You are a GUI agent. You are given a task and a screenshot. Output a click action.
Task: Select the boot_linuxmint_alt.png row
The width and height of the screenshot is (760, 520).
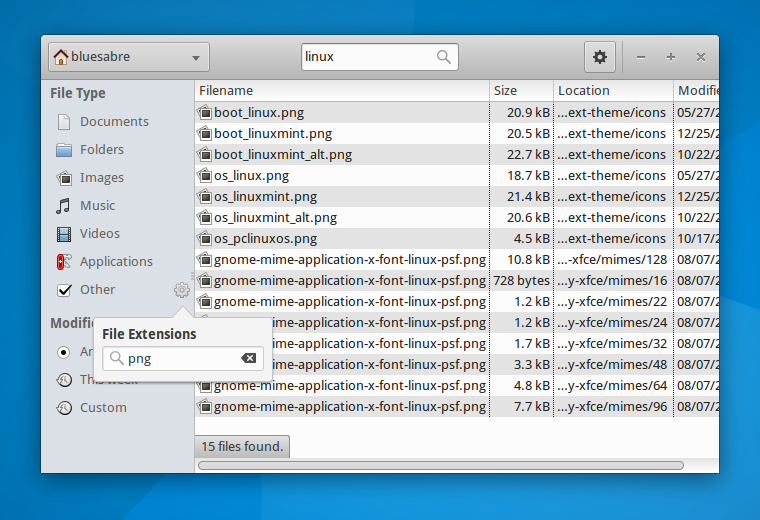(x=457, y=155)
